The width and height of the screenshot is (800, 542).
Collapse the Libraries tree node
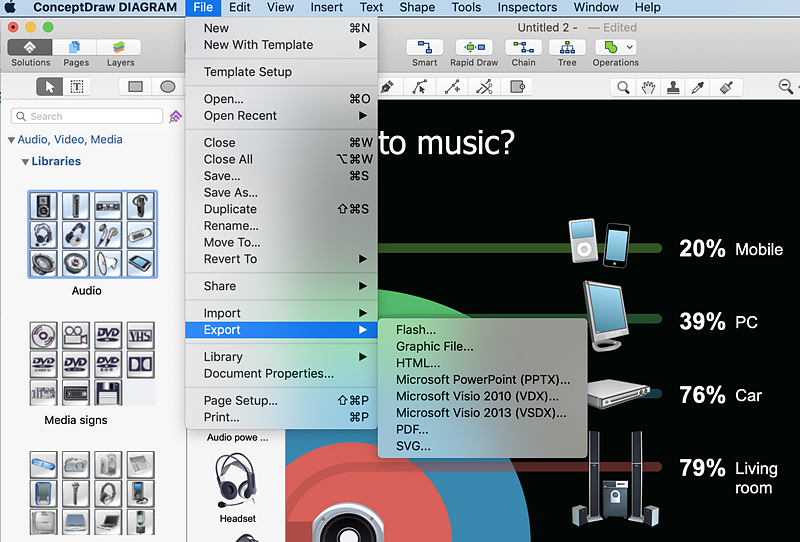click(25, 162)
